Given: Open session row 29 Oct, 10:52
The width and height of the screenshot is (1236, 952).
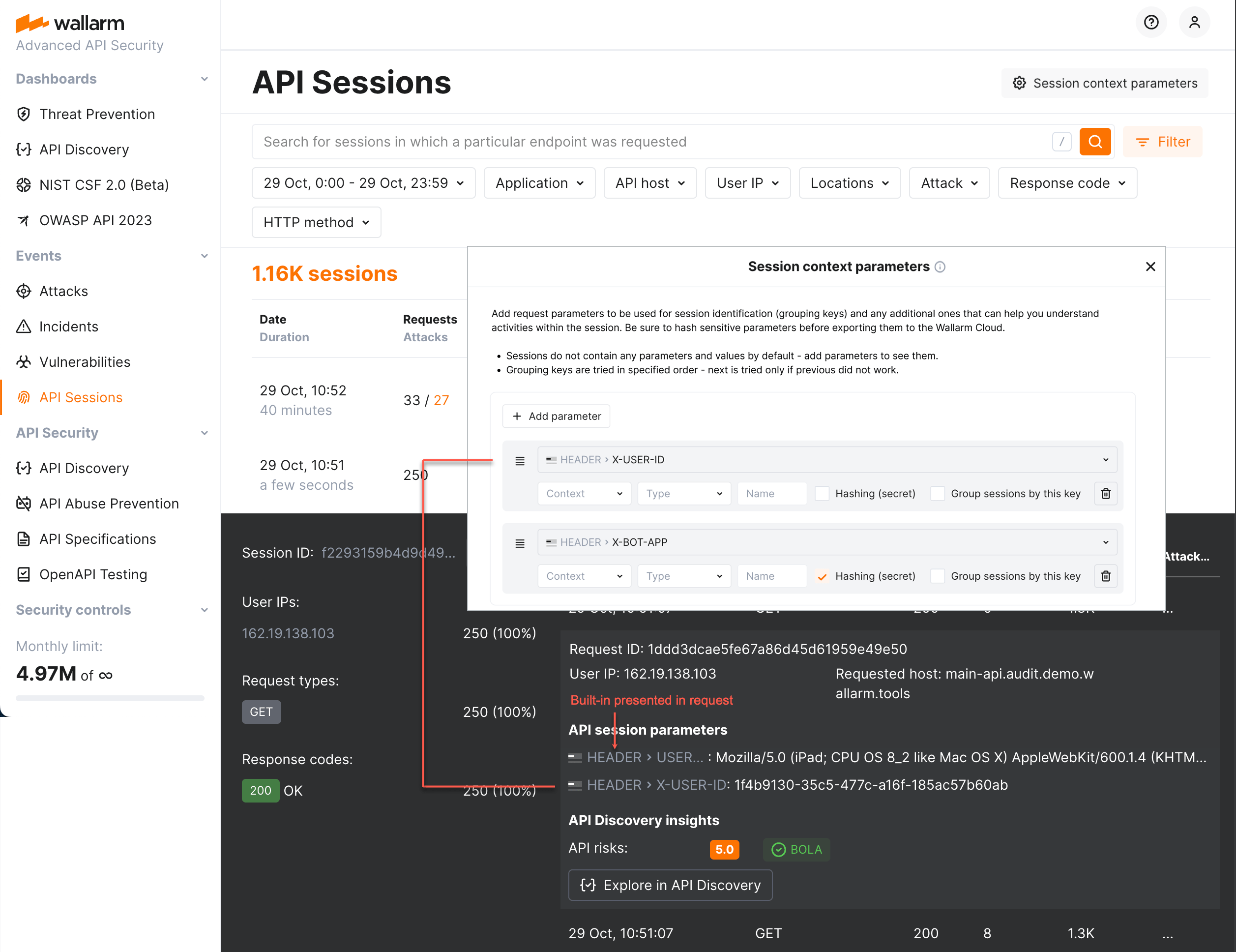Looking at the screenshot, I should click(x=359, y=400).
